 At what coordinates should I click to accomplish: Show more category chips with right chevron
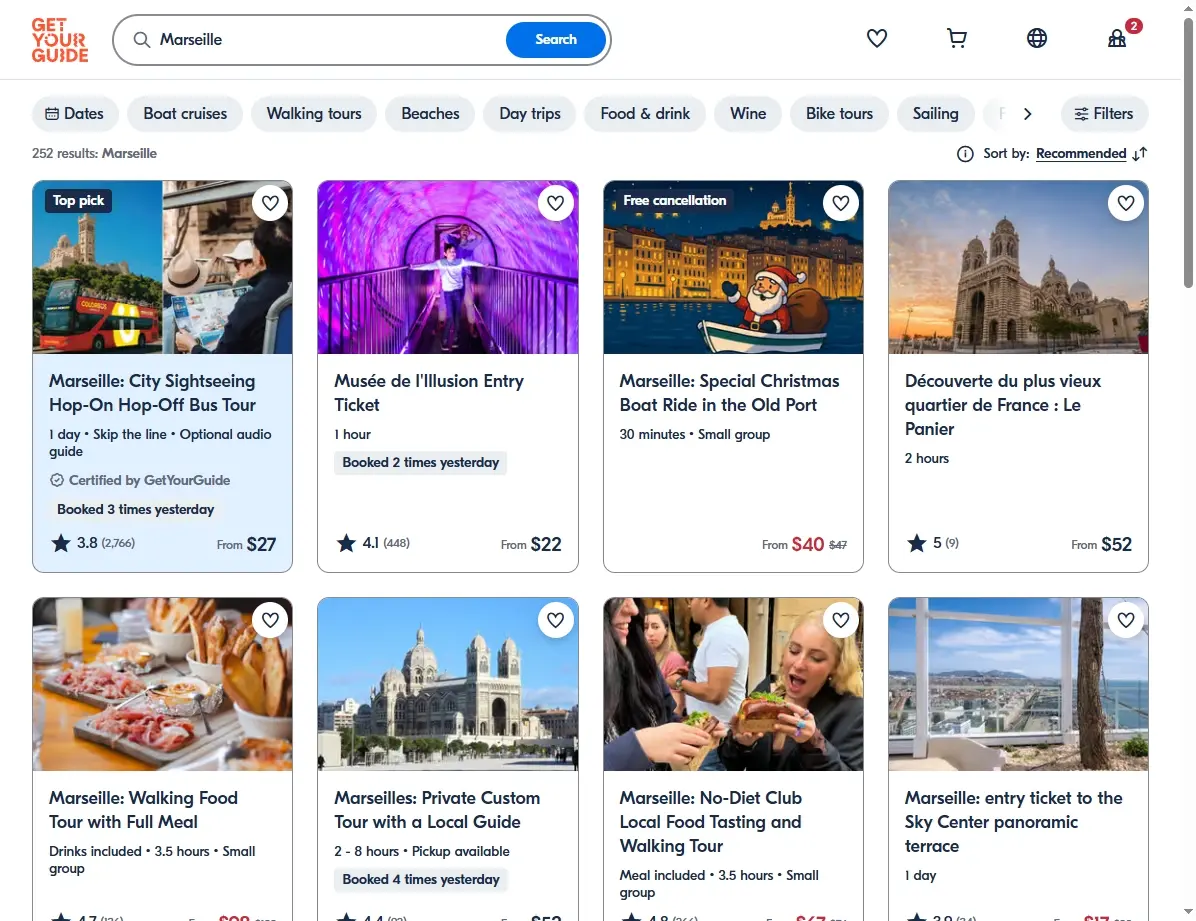coord(1027,114)
